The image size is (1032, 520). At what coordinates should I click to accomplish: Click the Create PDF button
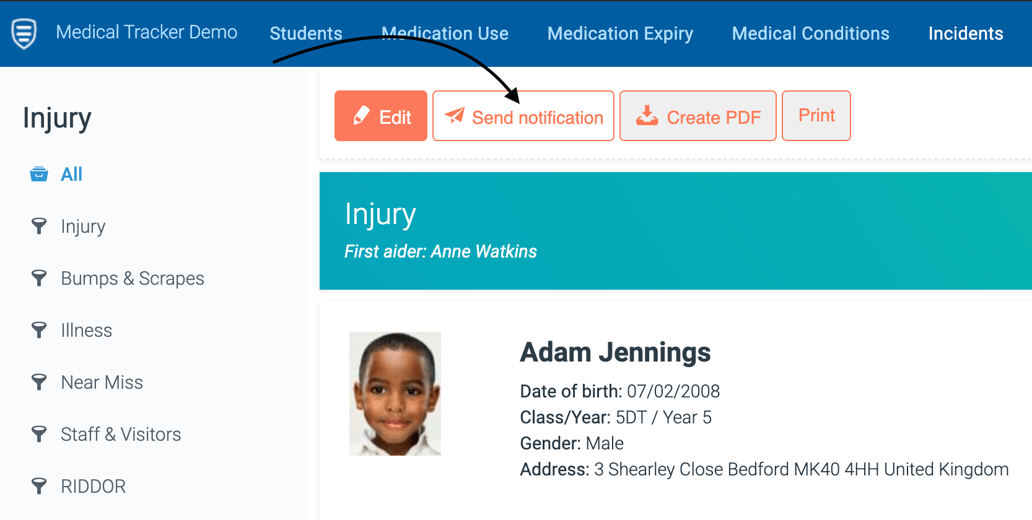pyautogui.click(x=698, y=116)
